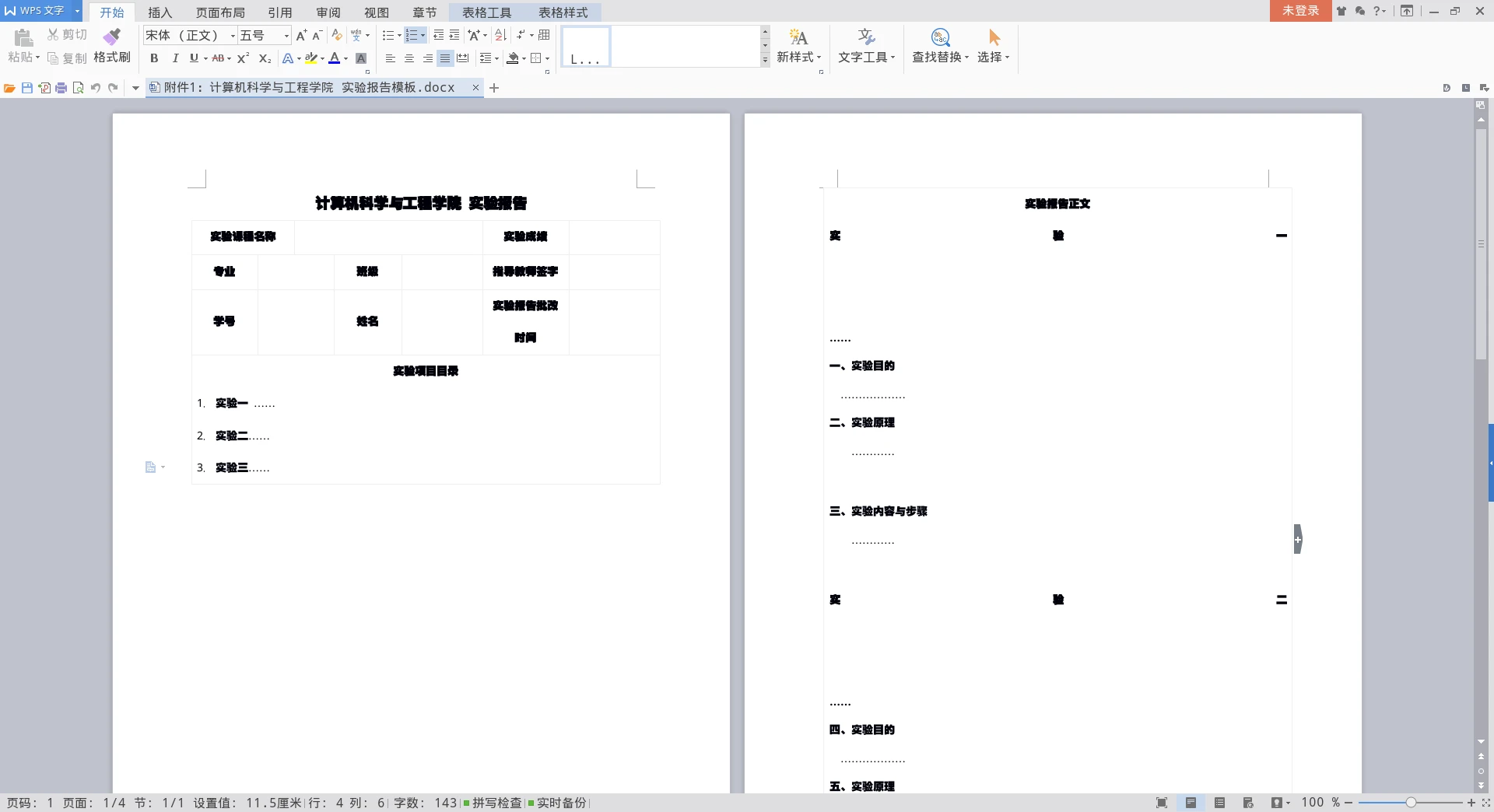Screen dimensions: 1494x812
Task: Click the new tab plus button
Action: click(494, 88)
